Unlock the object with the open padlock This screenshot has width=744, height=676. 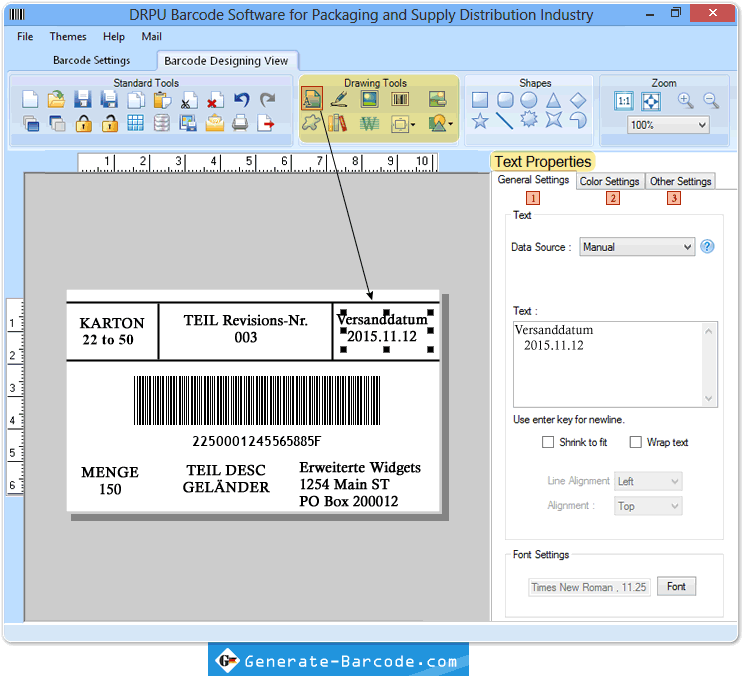coord(110,124)
